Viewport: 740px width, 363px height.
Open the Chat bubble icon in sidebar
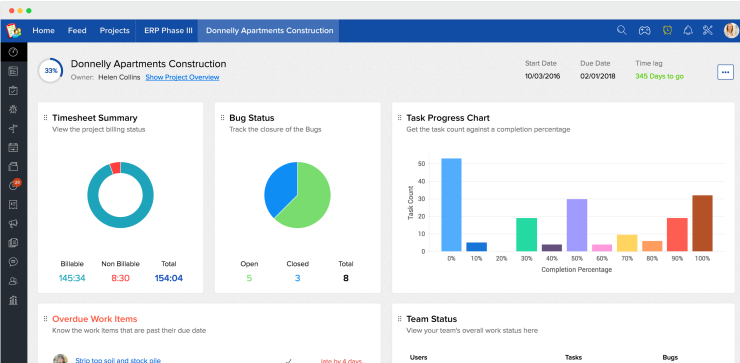13,262
